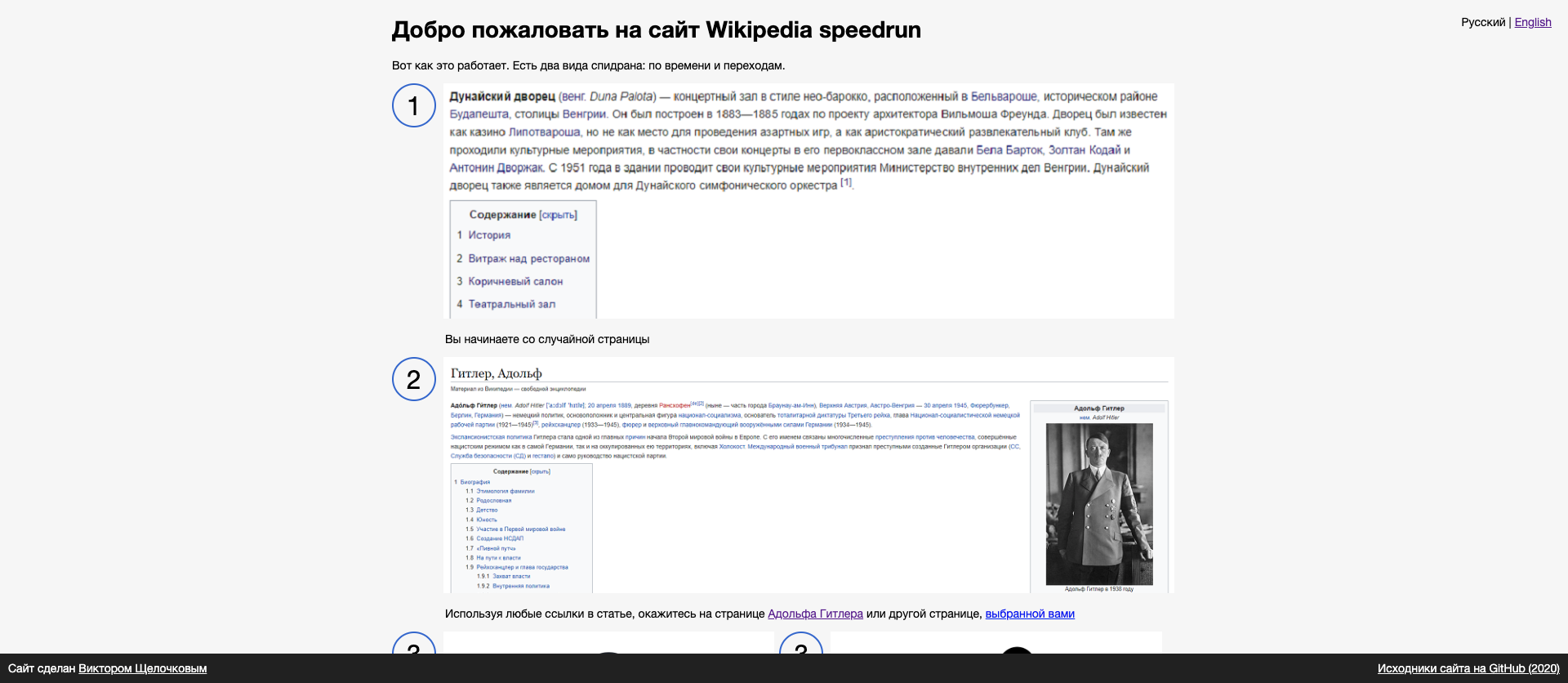Click the 'Вот как это работает' intro sentence
This screenshot has height=683, width=1568.
tap(588, 65)
